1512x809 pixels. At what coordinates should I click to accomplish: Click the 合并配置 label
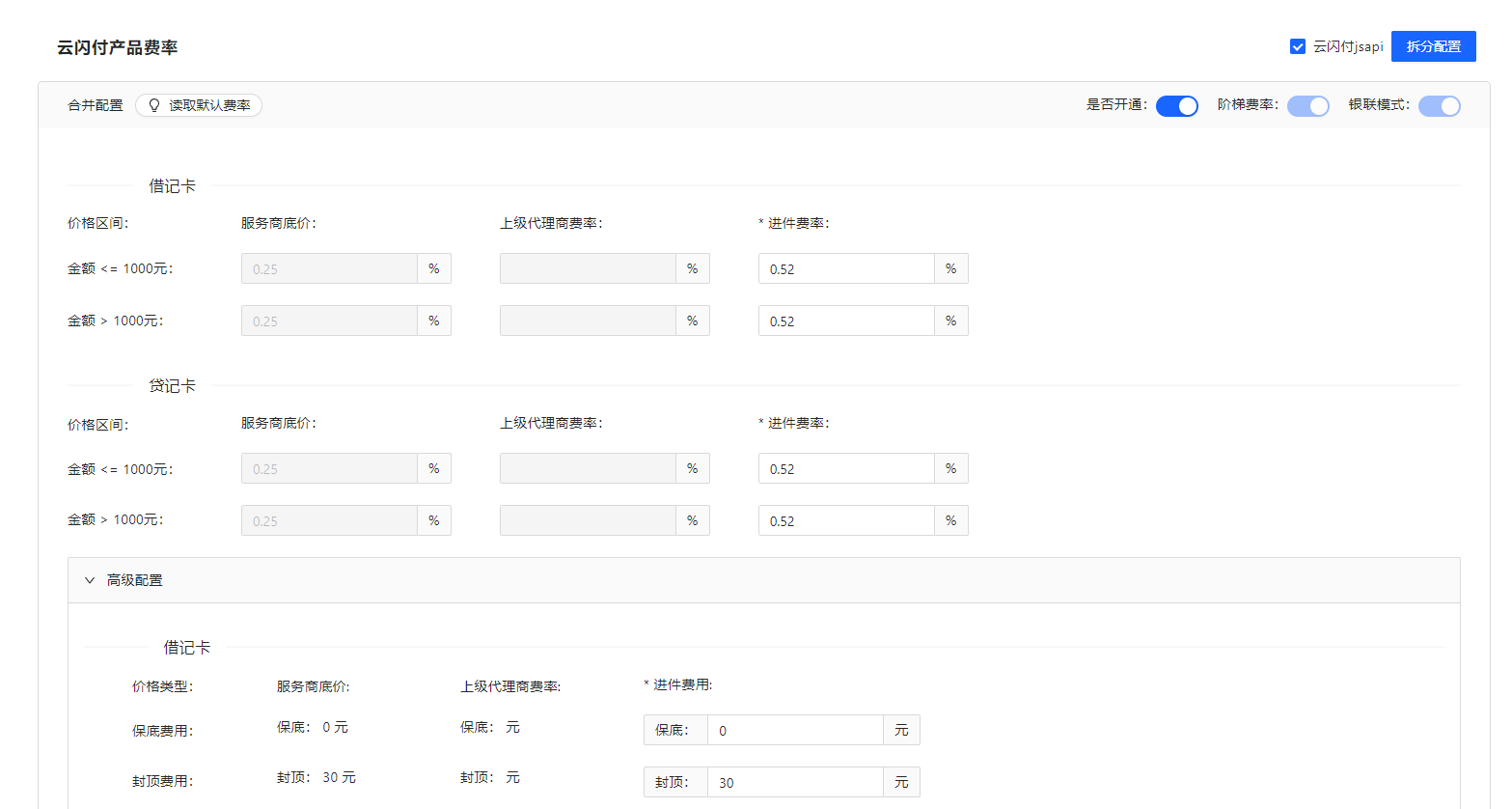pos(96,105)
